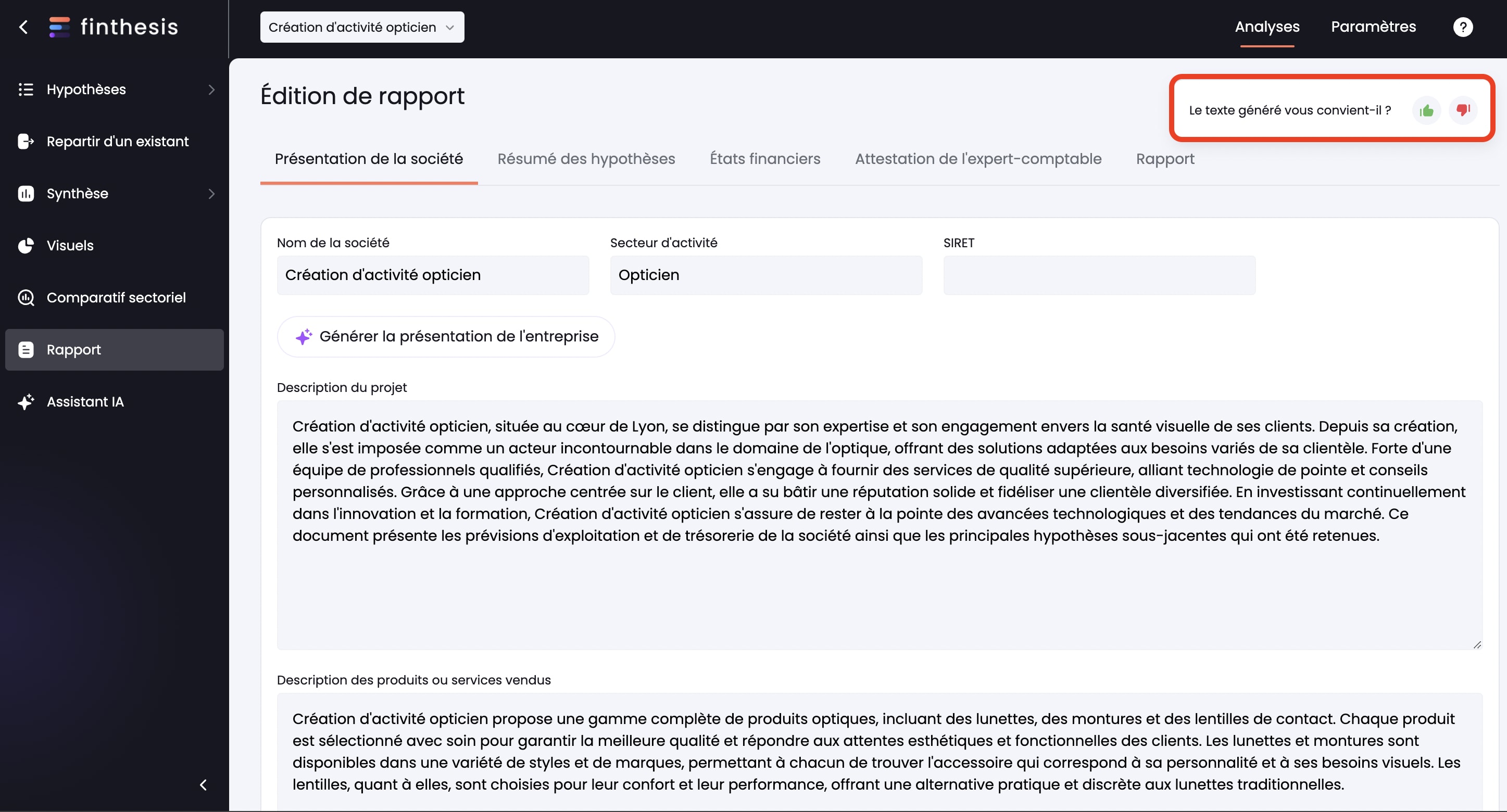Open Visuels in the sidebar
The height and width of the screenshot is (812, 1507).
pos(115,246)
